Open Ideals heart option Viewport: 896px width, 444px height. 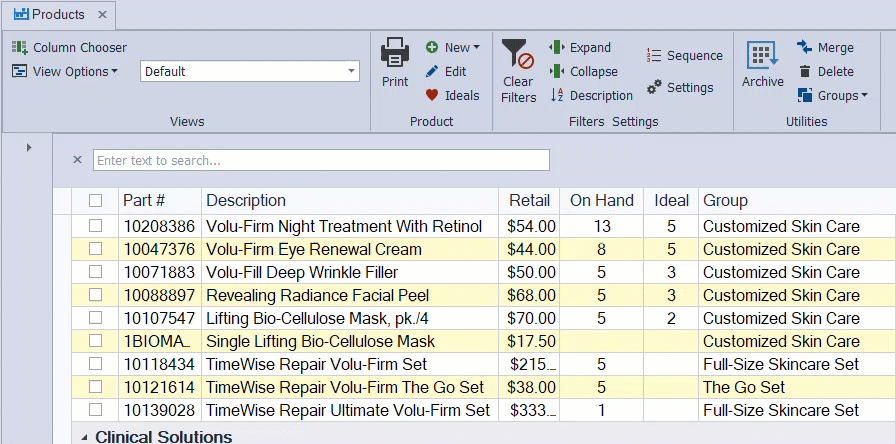(x=453, y=95)
